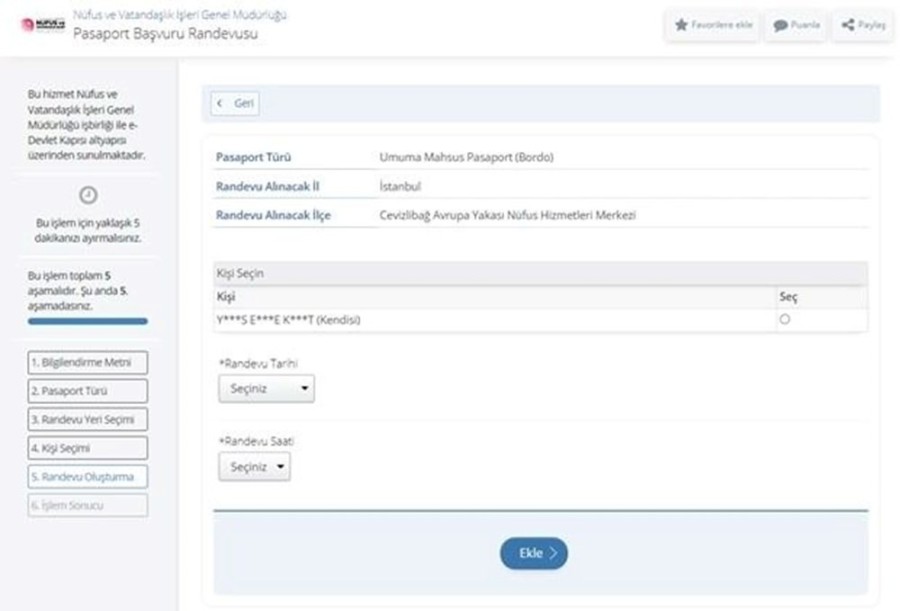The width and height of the screenshot is (900, 611).
Task: Jump to step 4 Kişi Seçimi
Action: pyautogui.click(x=88, y=448)
